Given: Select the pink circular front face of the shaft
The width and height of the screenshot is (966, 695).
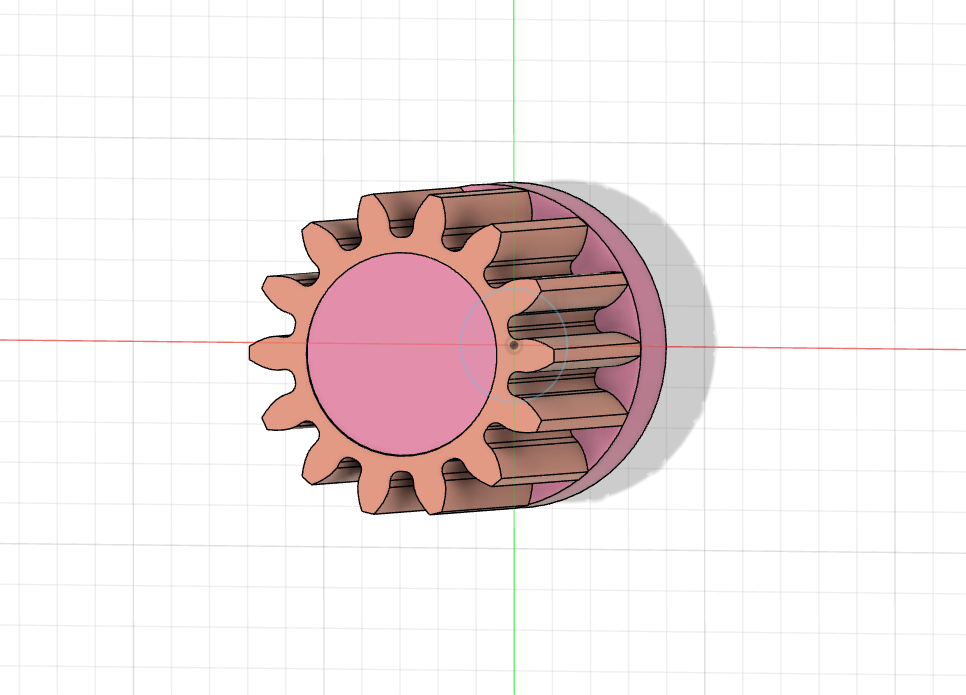Looking at the screenshot, I should pyautogui.click(x=402, y=354).
